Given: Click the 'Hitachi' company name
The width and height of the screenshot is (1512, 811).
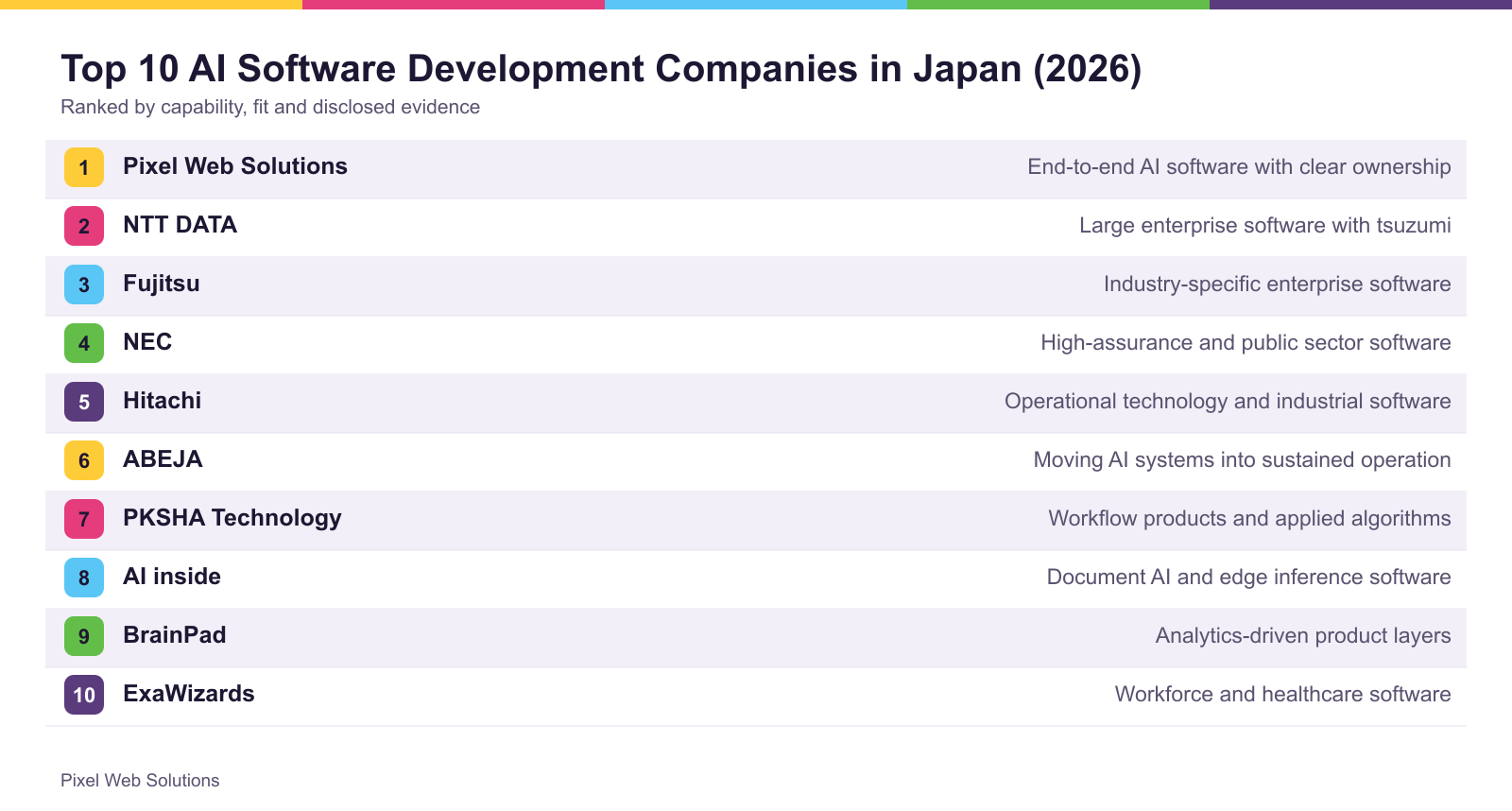Looking at the screenshot, I should click(x=163, y=401).
